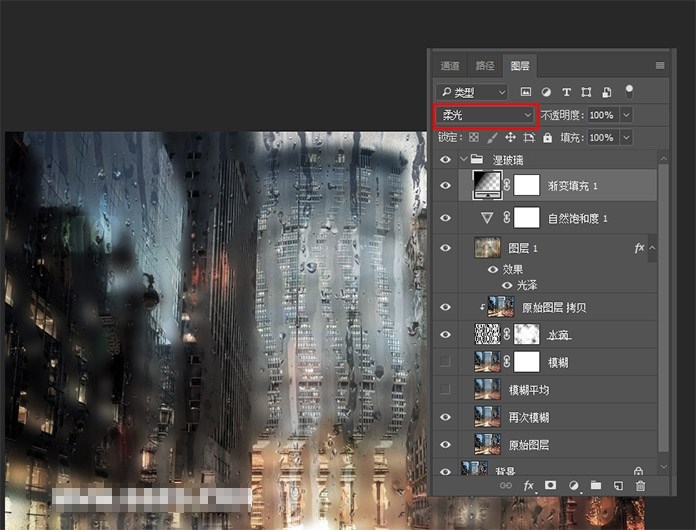This screenshot has width=696, height=530.
Task: Hide the 自然饱和度 1 layer
Action: point(445,218)
